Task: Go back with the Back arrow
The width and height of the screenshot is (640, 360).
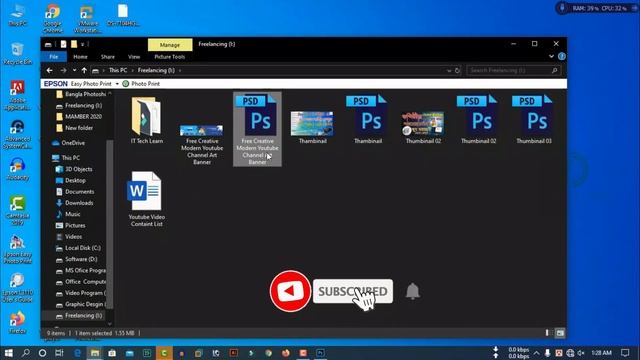Action: [x=49, y=70]
